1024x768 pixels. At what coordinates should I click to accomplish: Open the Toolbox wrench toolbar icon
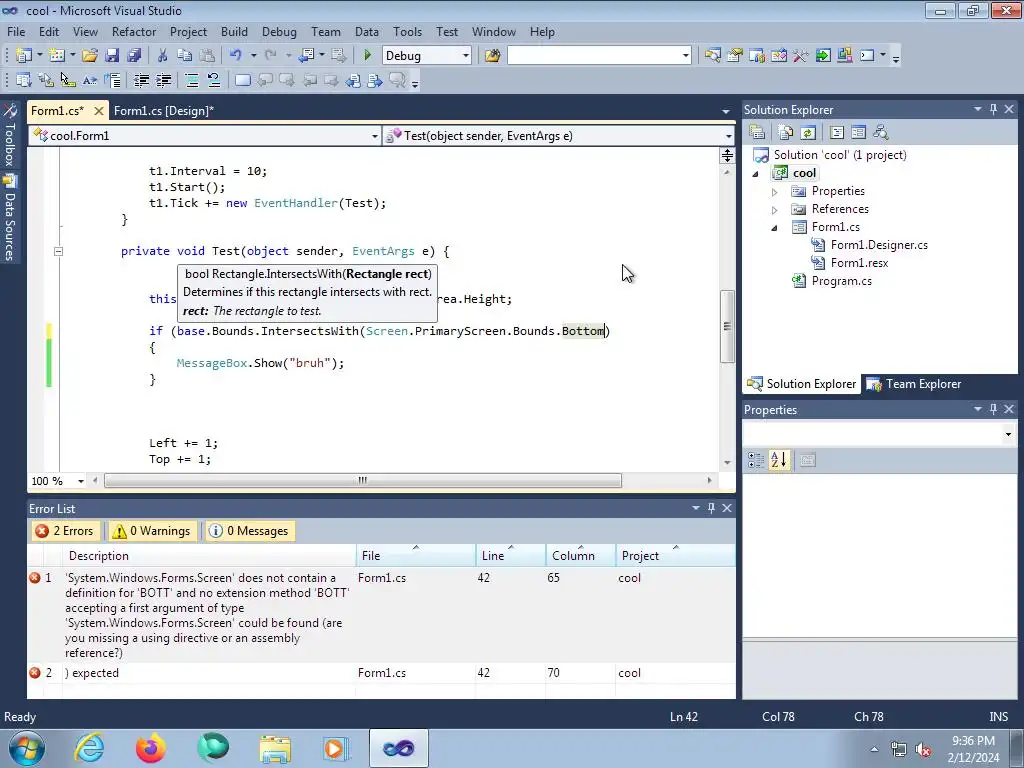[x=801, y=56]
